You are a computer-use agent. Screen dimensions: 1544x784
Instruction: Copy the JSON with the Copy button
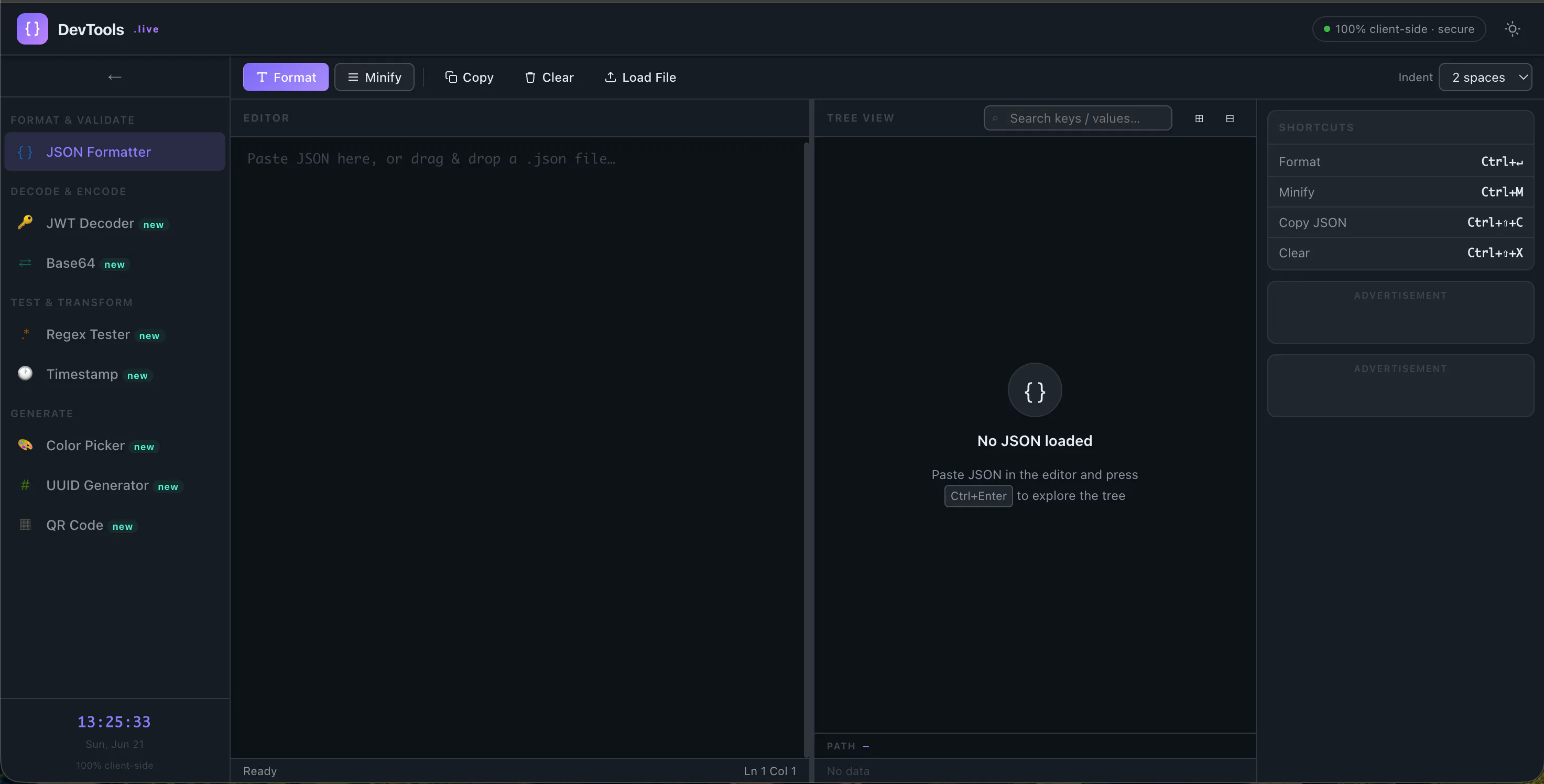(x=469, y=78)
